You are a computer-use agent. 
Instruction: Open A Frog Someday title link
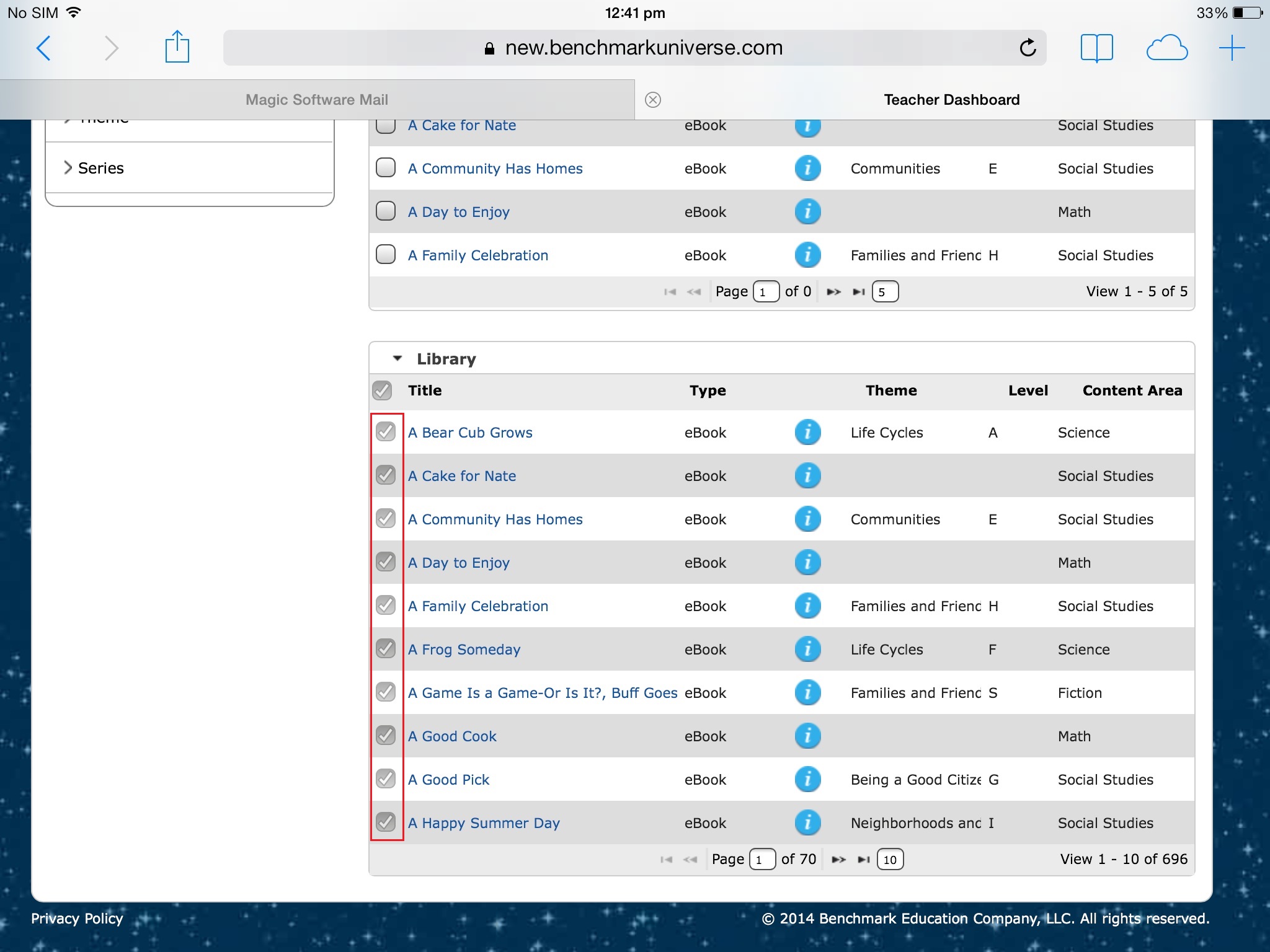[x=464, y=650]
